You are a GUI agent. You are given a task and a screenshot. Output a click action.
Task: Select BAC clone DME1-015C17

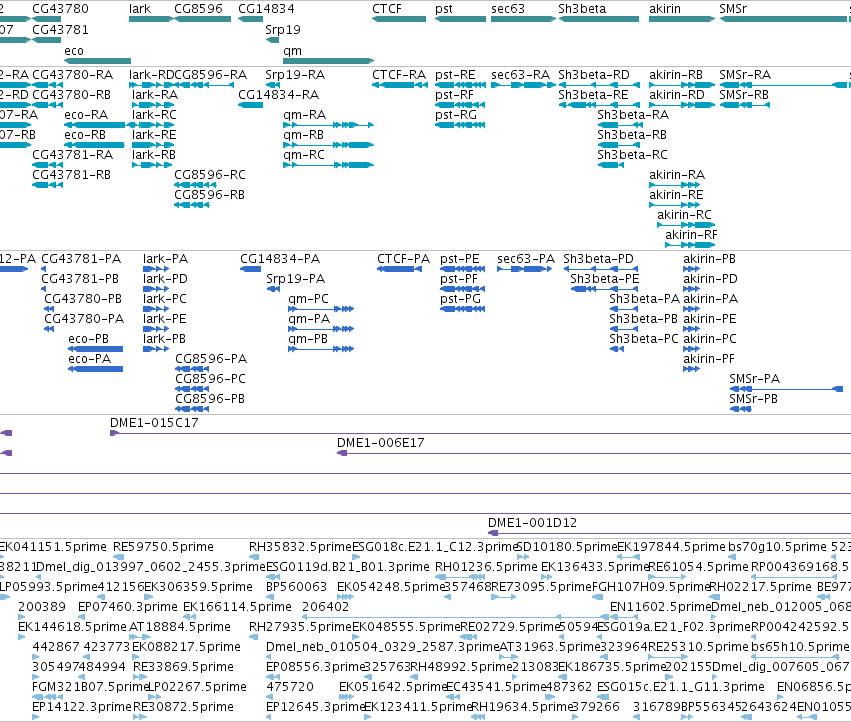coord(154,423)
